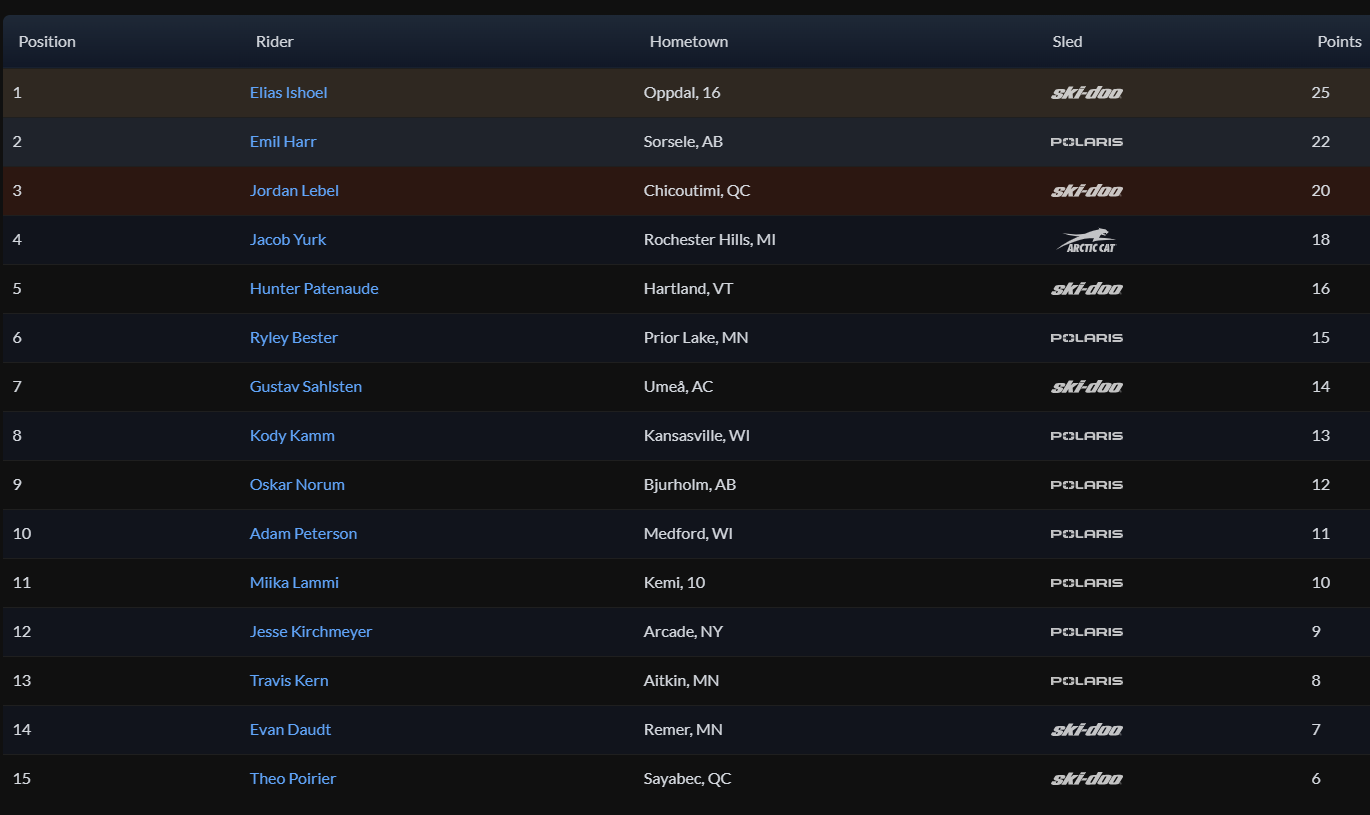Open the Jesse Kirchmeyer rider link
The image size is (1370, 815).
pos(311,631)
